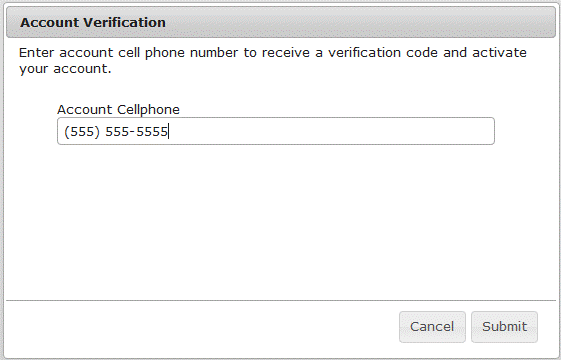The image size is (561, 360).
Task: Click the phone number (555) 555-5555 text
Action: [x=116, y=132]
